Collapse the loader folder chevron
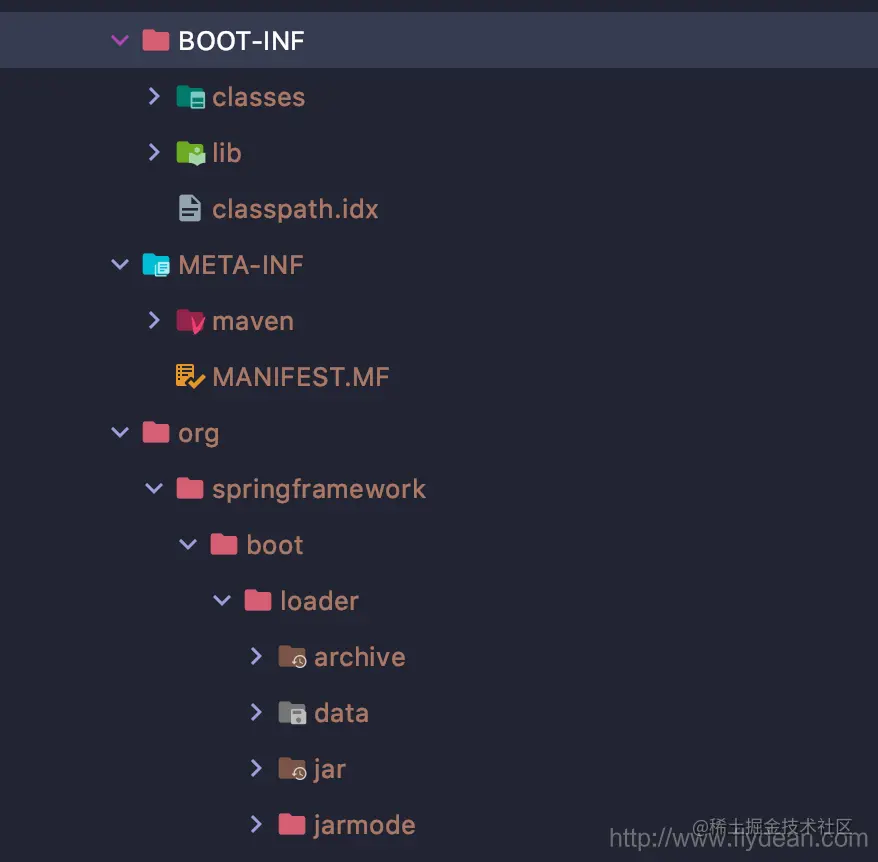 click(x=222, y=600)
